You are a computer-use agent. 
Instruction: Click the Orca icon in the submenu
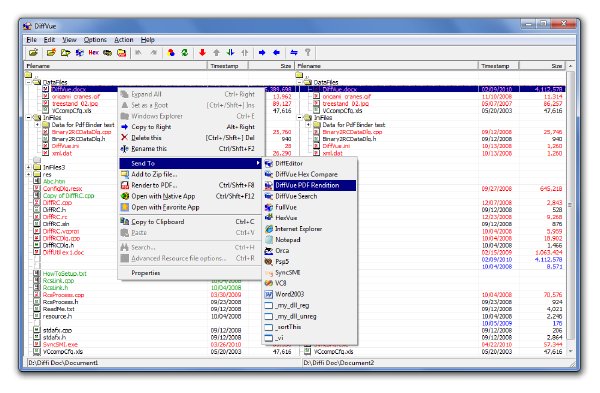click(x=269, y=251)
